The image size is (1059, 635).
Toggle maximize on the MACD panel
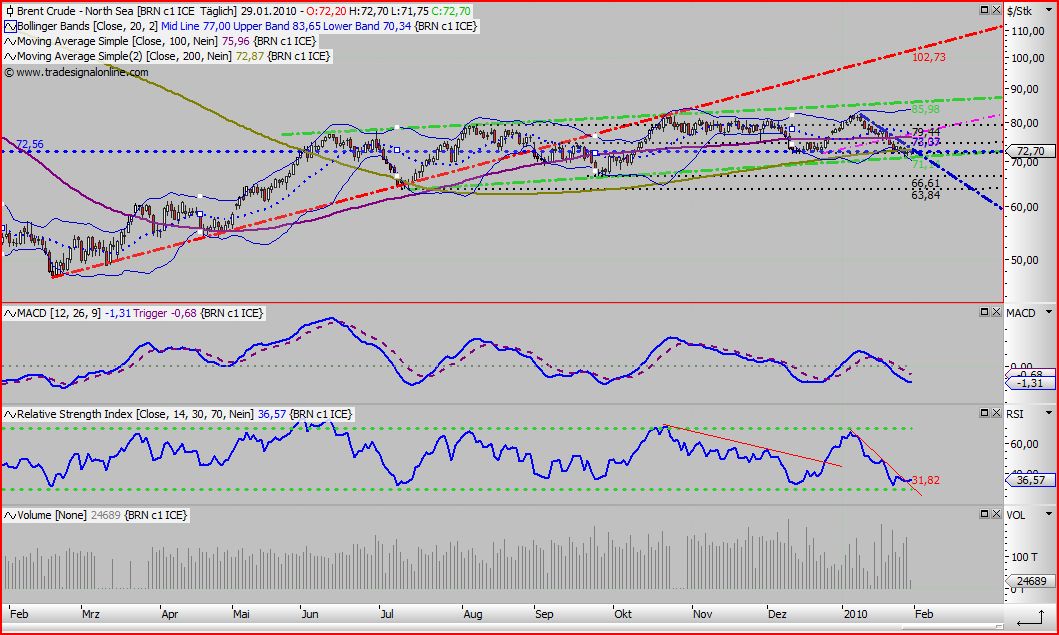click(x=984, y=312)
